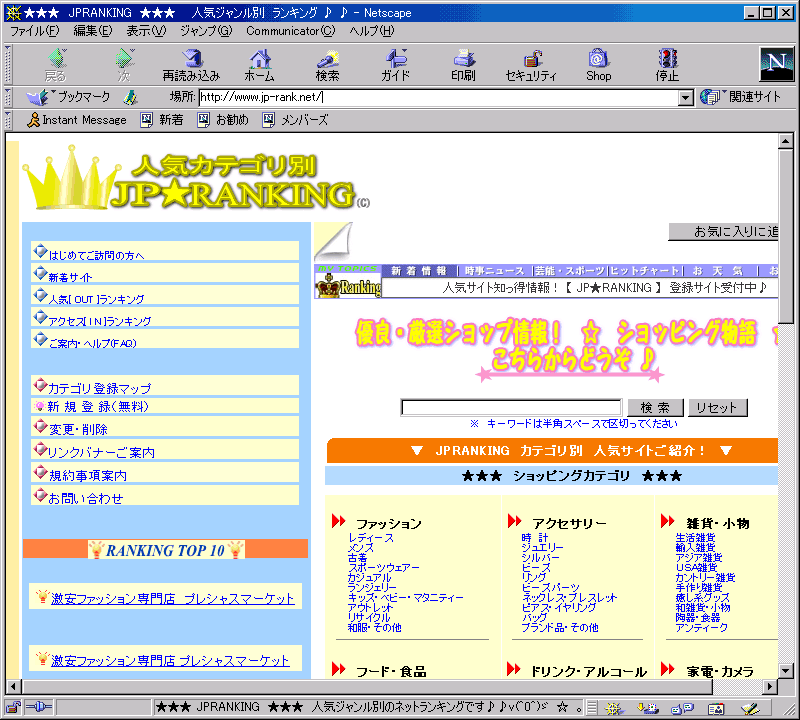Open Instant Message in personal toolbar
This screenshot has width=800, height=720.
click(x=77, y=120)
